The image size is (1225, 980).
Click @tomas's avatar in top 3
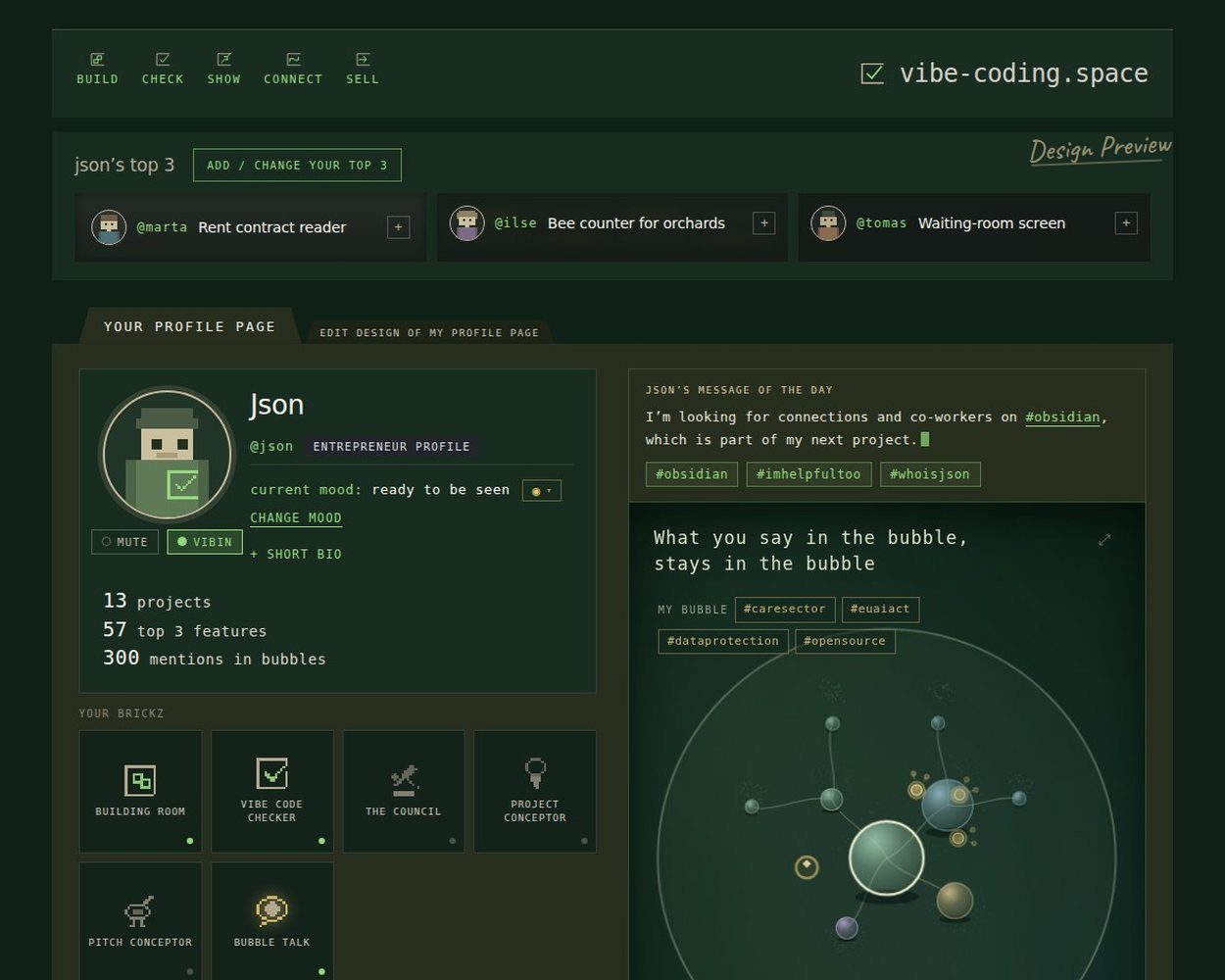(828, 223)
